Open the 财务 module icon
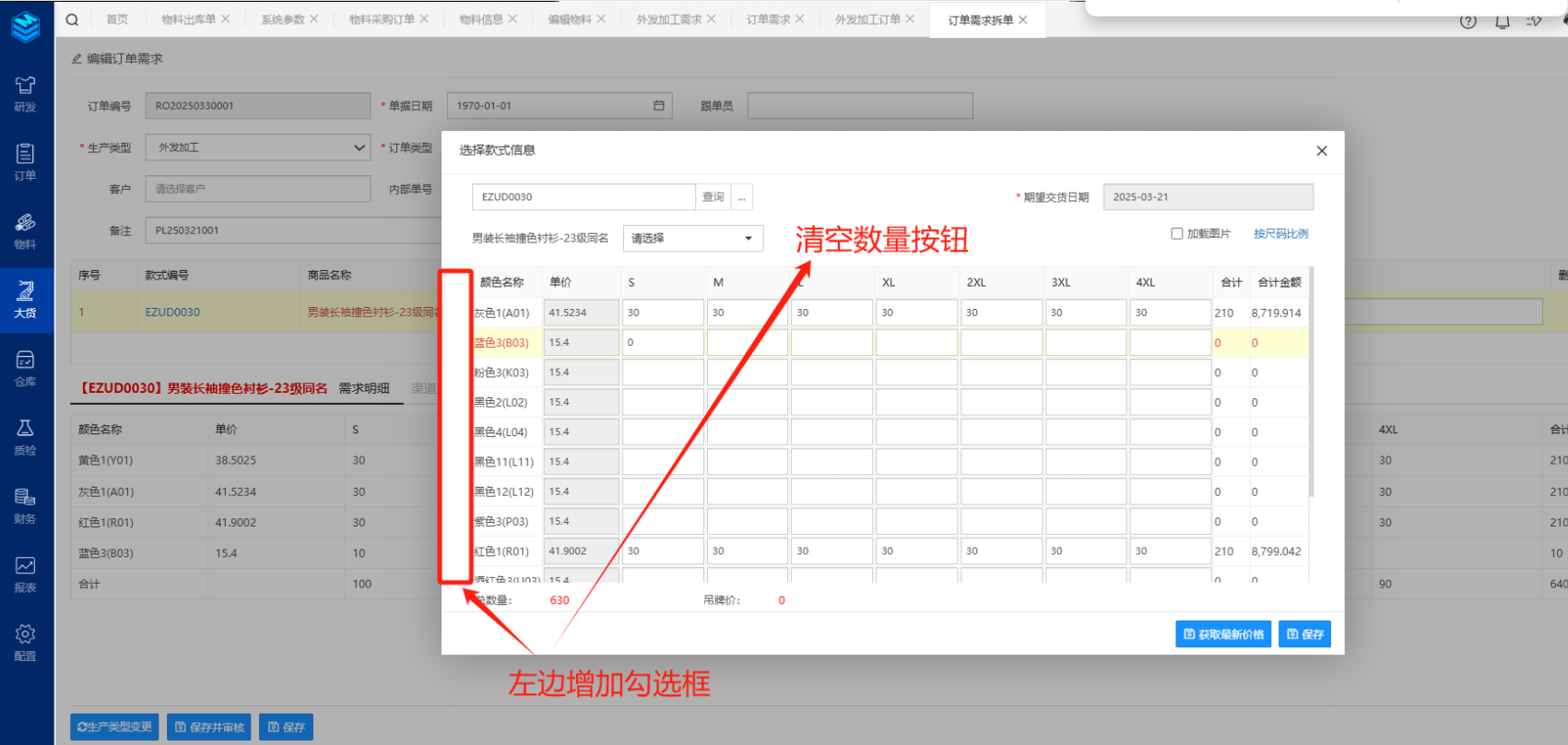The height and width of the screenshot is (745, 1568). pyautogui.click(x=26, y=505)
